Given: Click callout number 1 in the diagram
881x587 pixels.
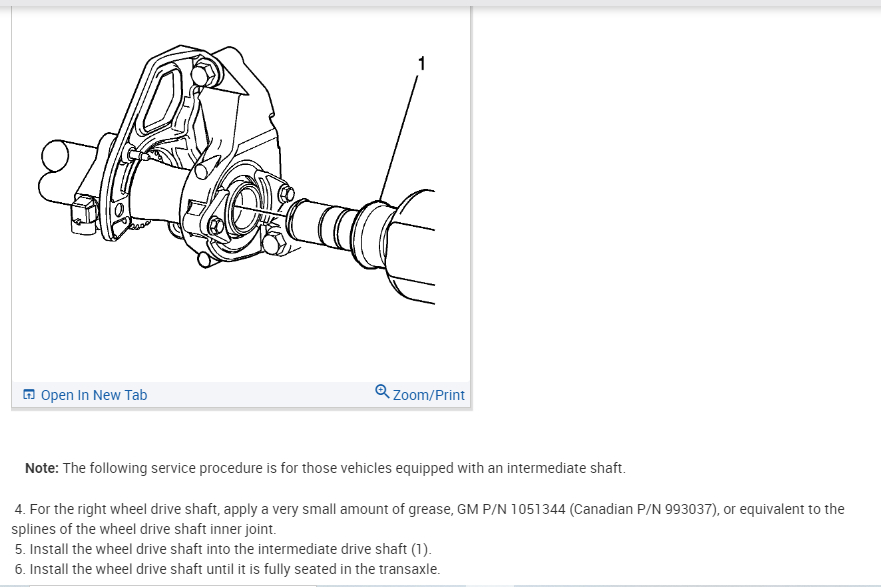Looking at the screenshot, I should coord(421,63).
